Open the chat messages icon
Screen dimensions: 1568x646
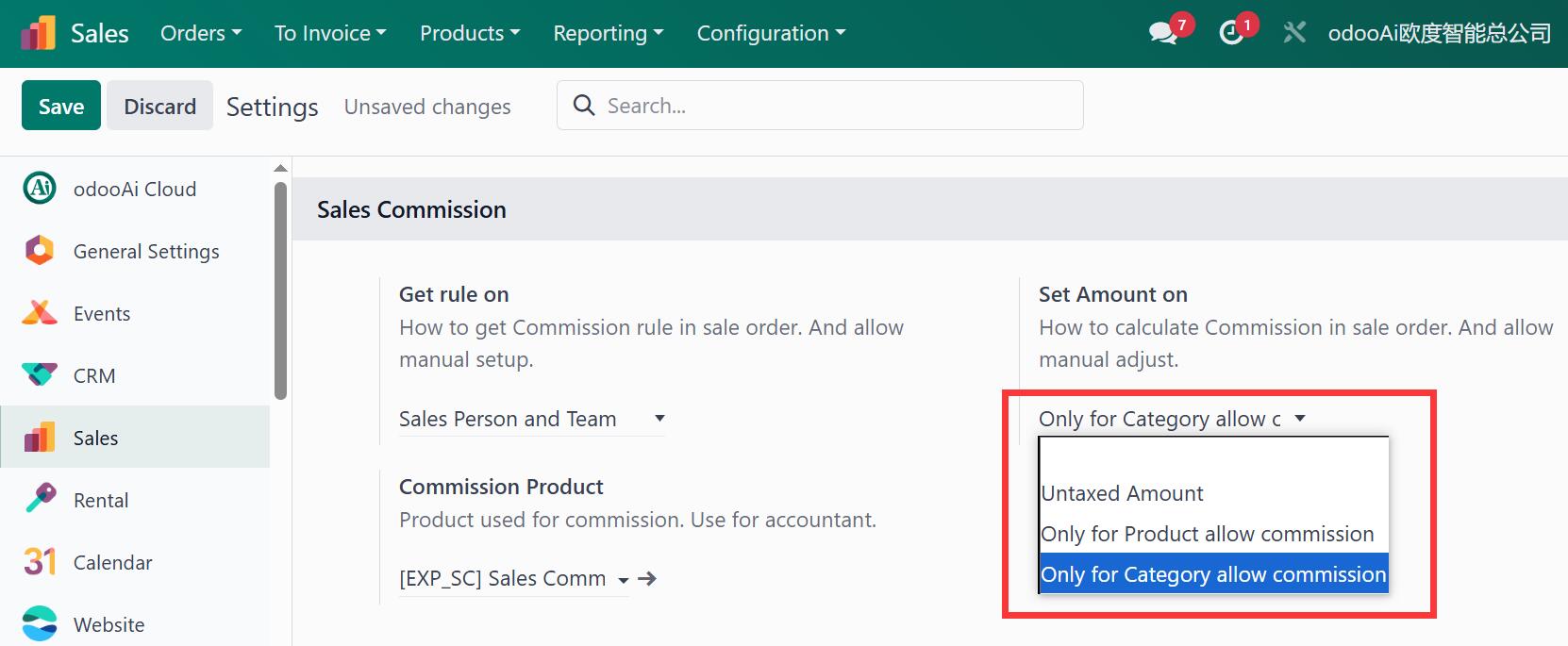tap(1163, 33)
